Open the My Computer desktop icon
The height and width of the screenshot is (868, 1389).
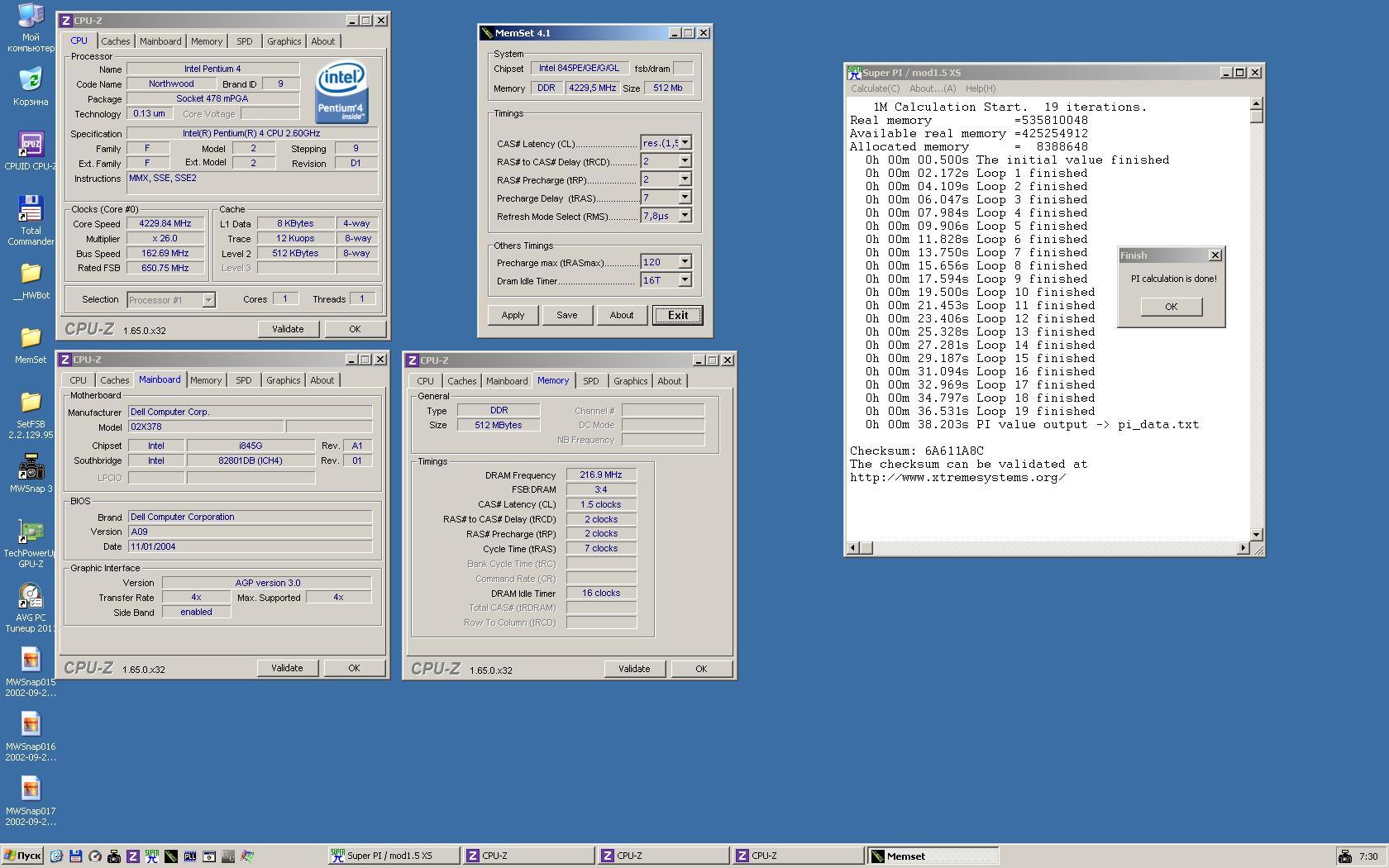pos(31,27)
